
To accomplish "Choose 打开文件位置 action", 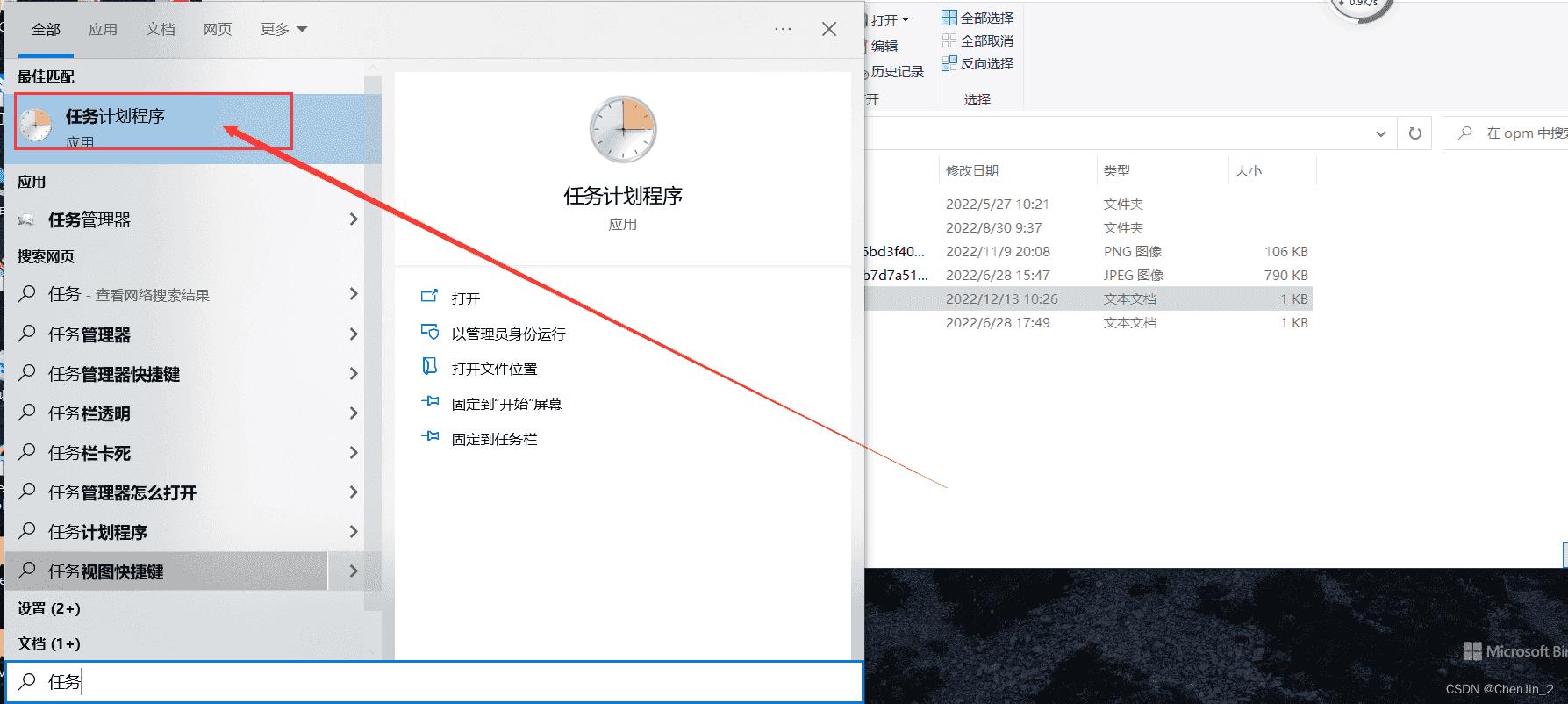I will [x=495, y=369].
